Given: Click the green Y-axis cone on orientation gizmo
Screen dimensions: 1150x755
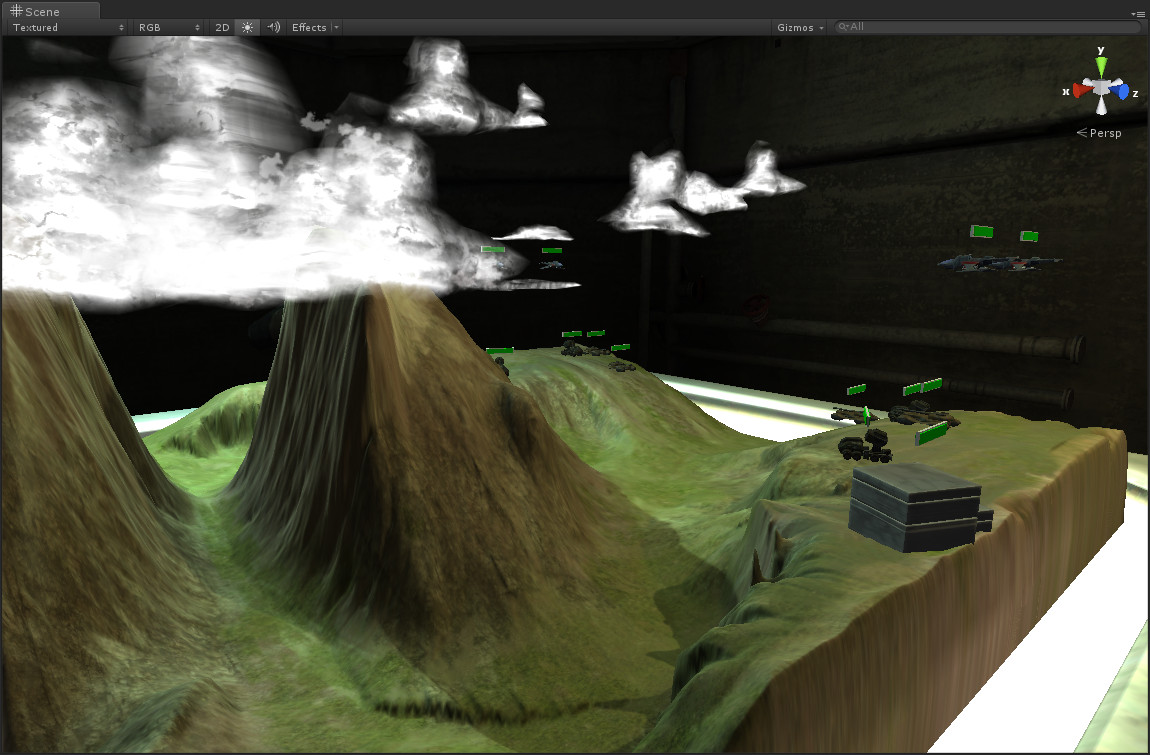Looking at the screenshot, I should pyautogui.click(x=1101, y=66).
